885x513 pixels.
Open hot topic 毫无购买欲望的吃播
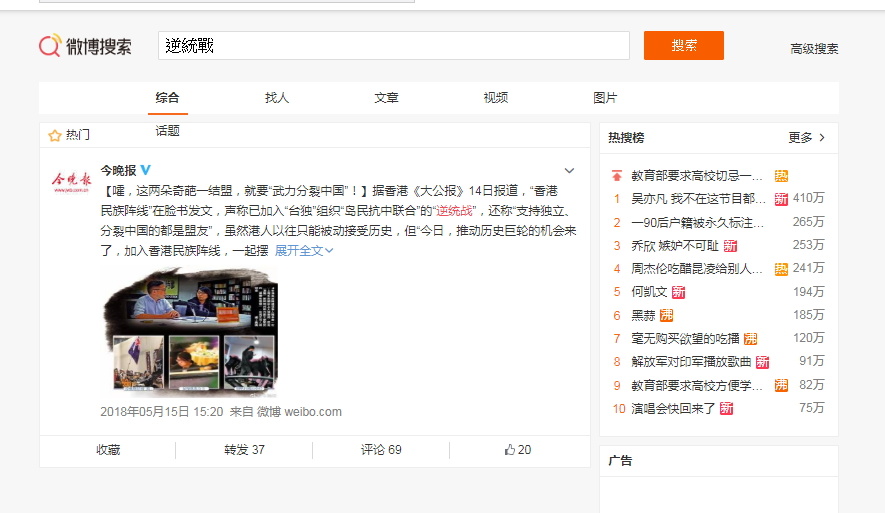[x=685, y=339]
